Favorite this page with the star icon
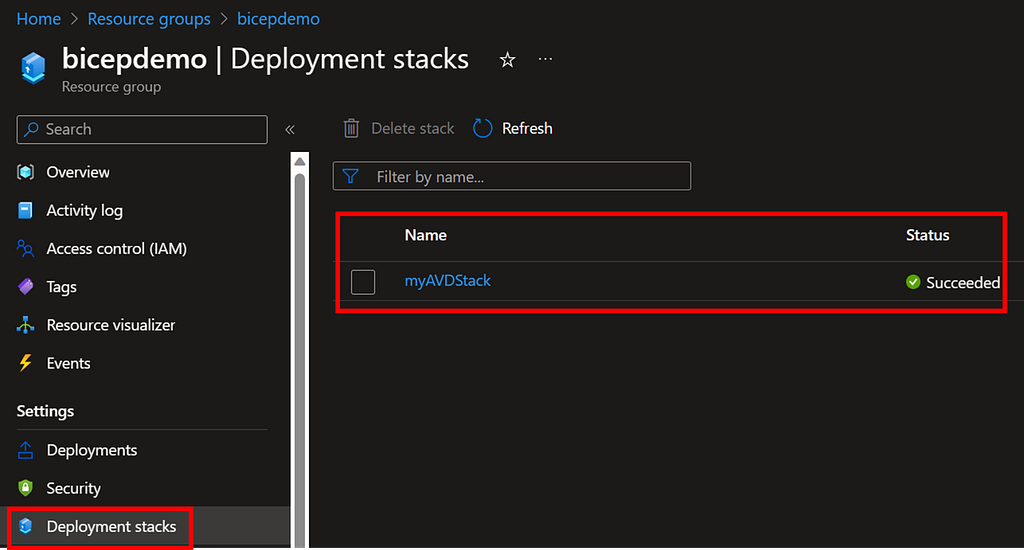Viewport: 1024px width, 550px height. coord(507,60)
